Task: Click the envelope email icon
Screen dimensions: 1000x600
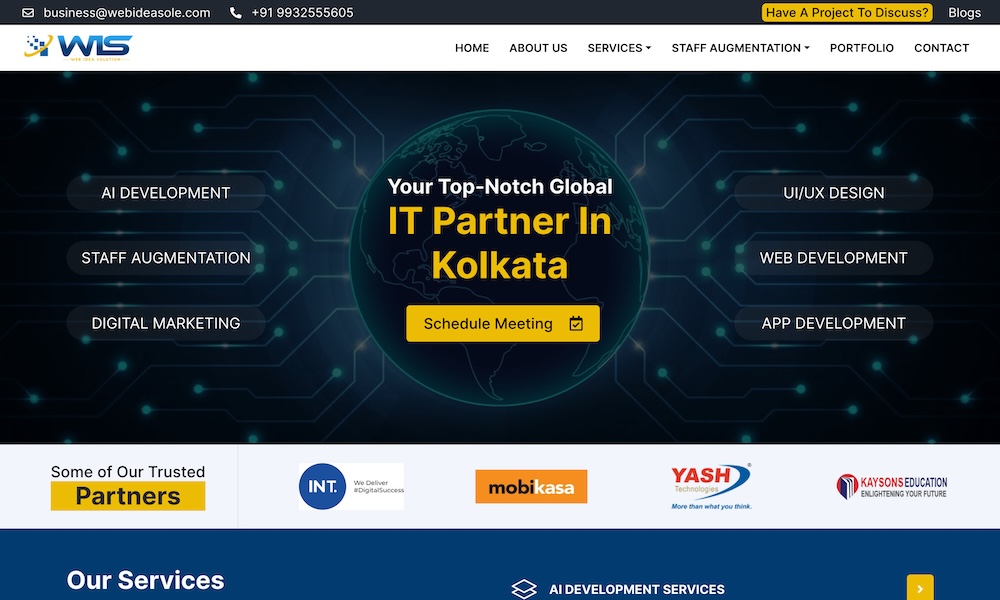Action: pos(28,13)
